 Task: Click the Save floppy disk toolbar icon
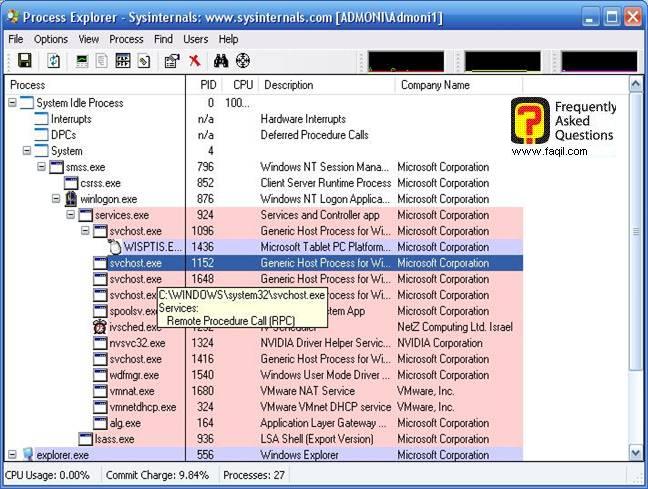tap(25, 61)
